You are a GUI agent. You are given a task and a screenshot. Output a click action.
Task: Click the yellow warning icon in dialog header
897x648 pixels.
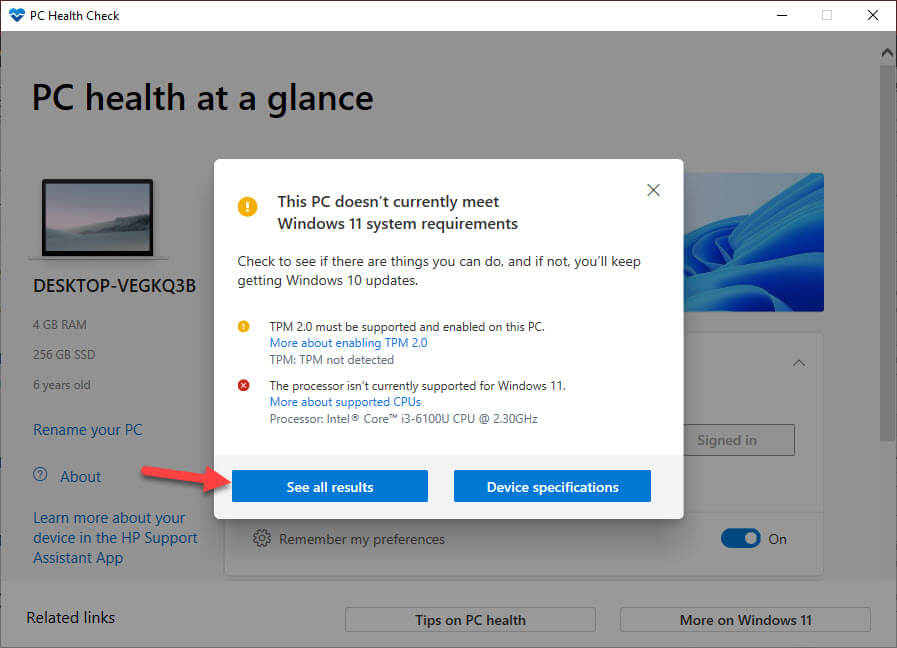(x=247, y=207)
